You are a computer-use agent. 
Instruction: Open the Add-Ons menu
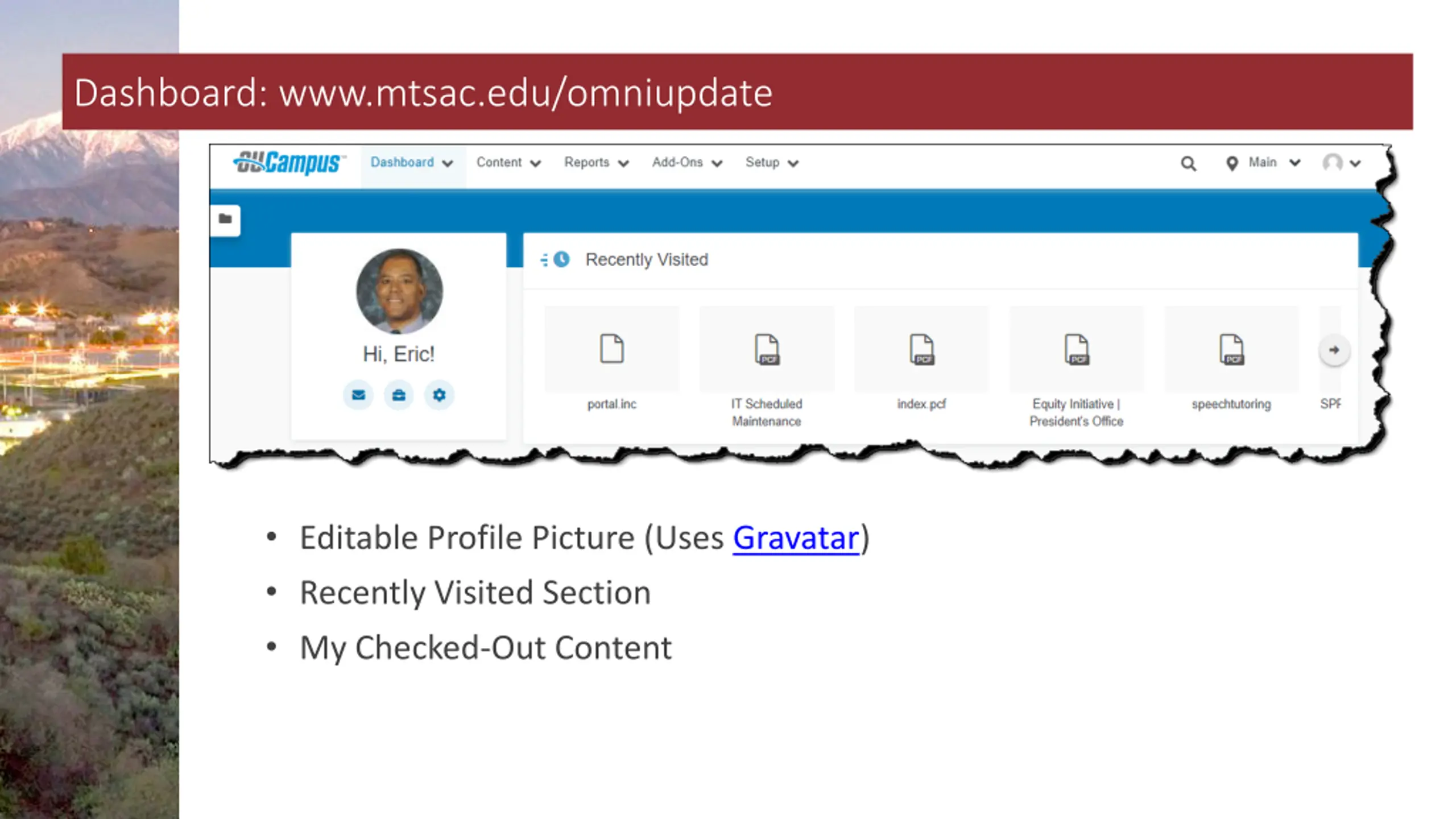686,163
